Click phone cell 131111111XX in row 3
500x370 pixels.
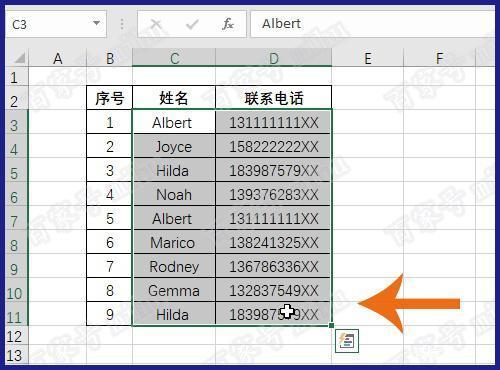(274, 122)
